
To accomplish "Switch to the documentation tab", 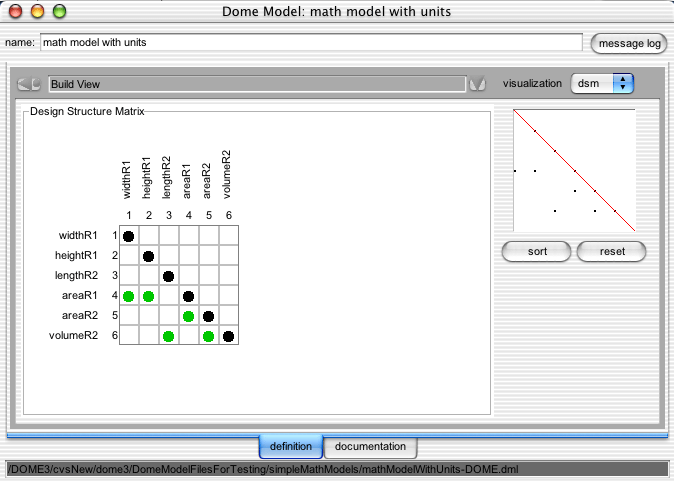I will coord(370,447).
